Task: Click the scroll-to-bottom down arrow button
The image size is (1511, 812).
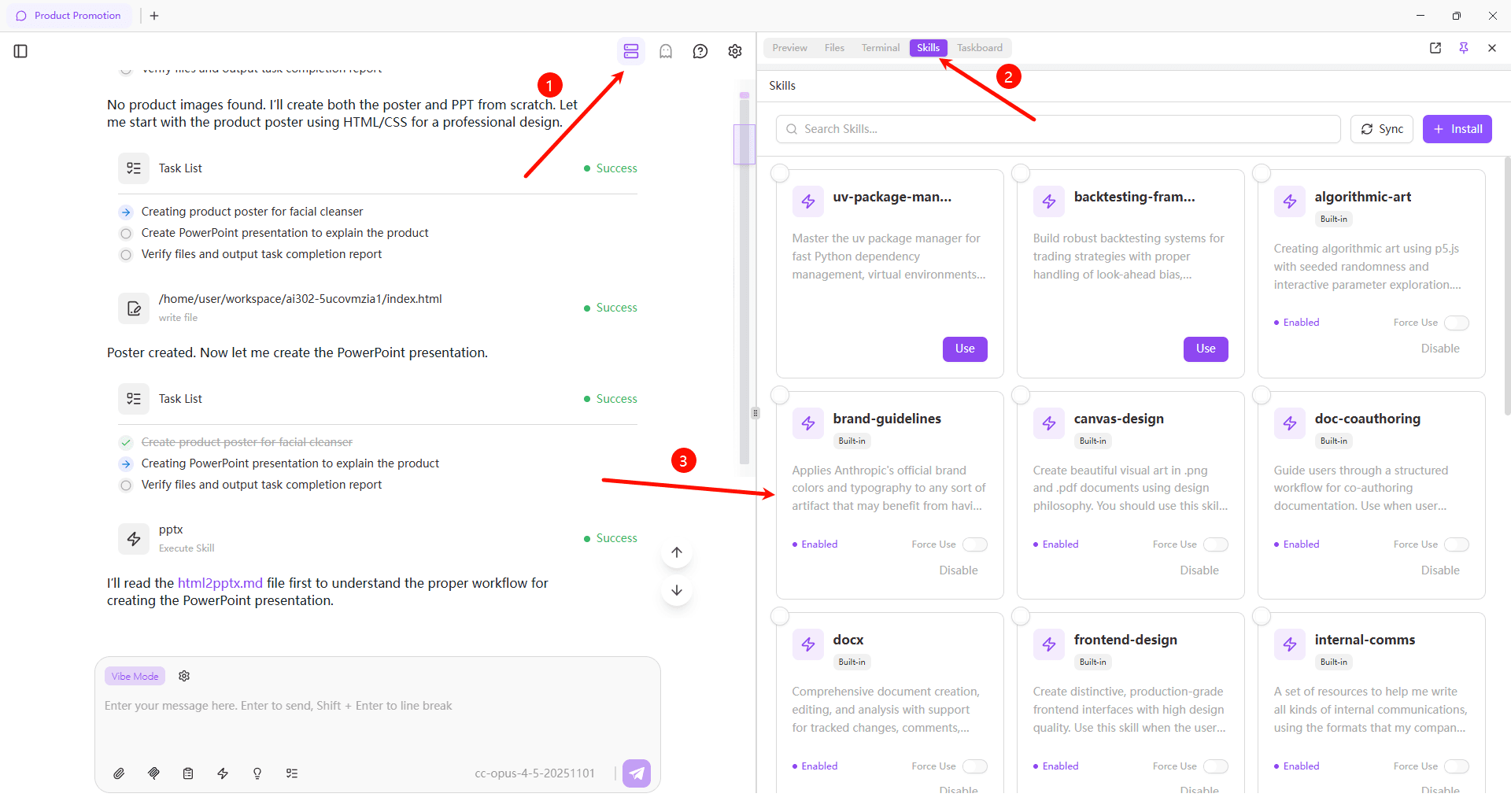Action: tap(677, 590)
